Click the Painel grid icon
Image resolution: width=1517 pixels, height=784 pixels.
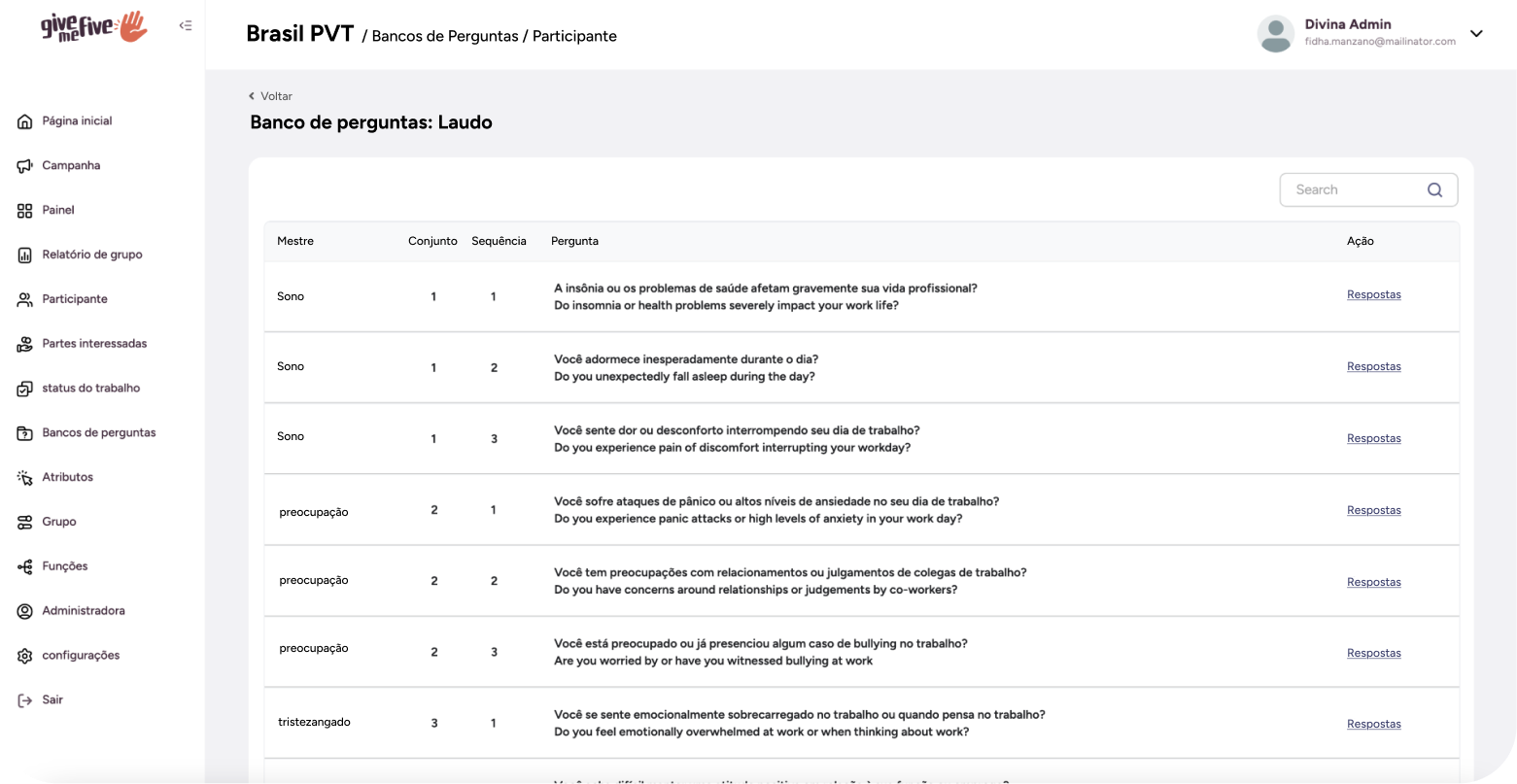pos(25,211)
